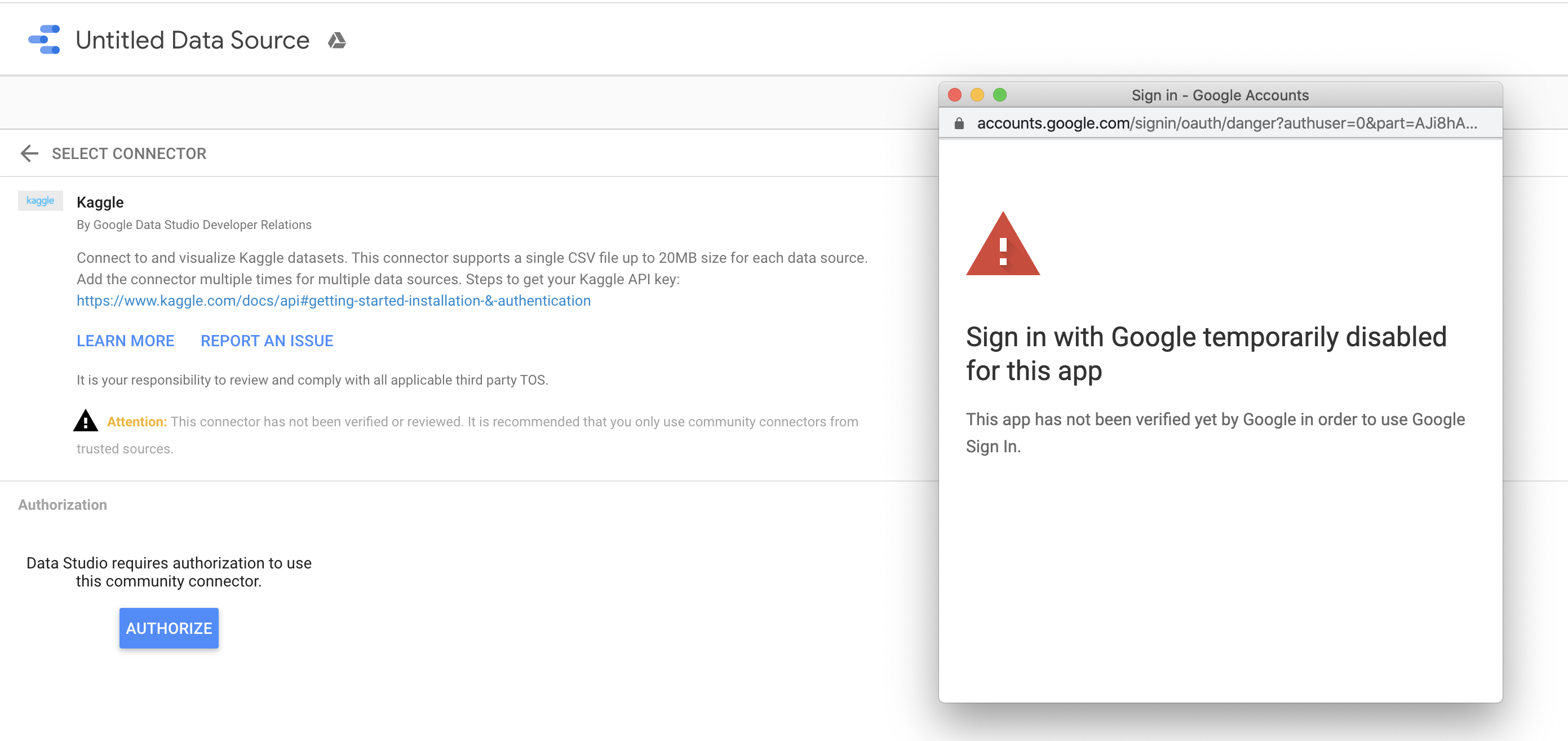Close the Google sign-in popup window
This screenshot has width=1568, height=741.
pos(954,95)
